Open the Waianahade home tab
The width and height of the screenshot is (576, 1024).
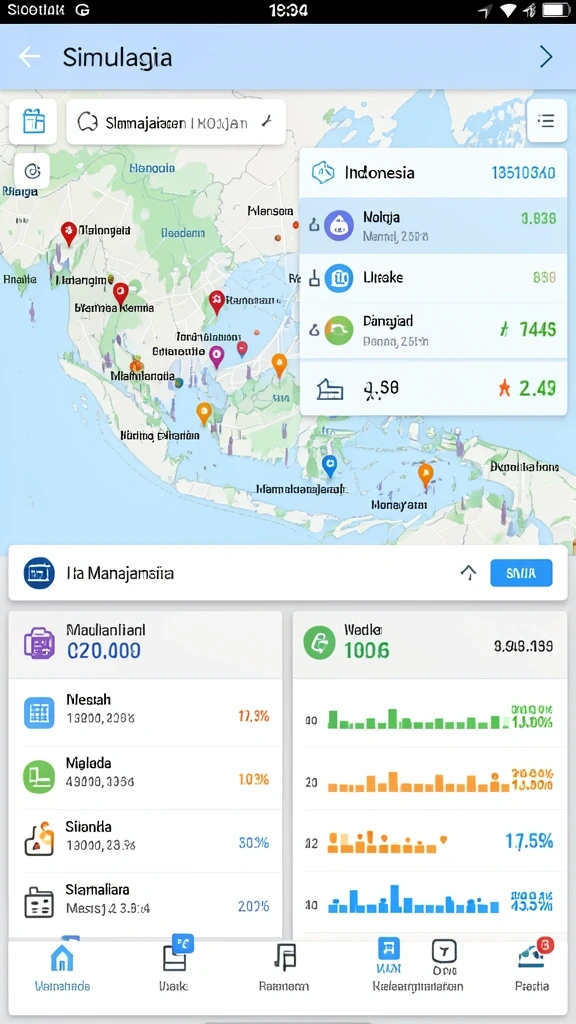[x=62, y=967]
